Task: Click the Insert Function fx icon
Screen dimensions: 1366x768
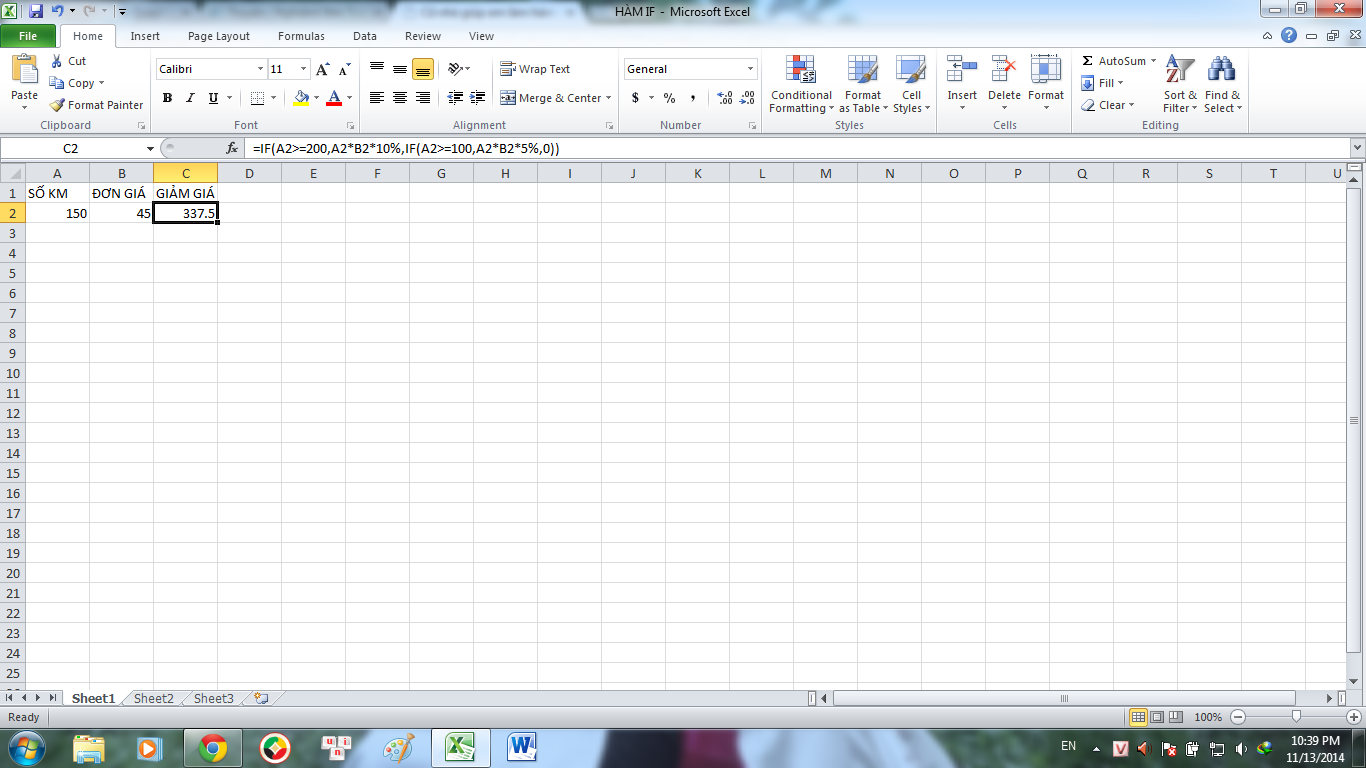Action: click(x=232, y=148)
